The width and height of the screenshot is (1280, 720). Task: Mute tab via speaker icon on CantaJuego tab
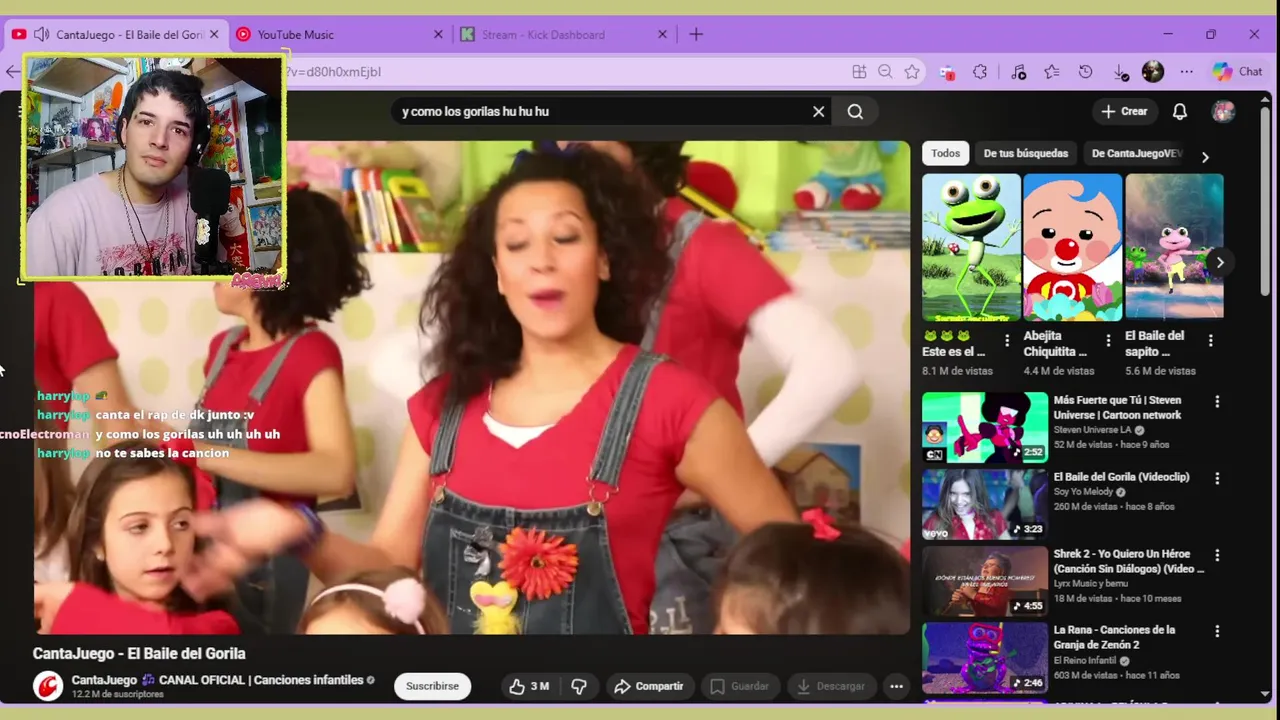point(41,34)
